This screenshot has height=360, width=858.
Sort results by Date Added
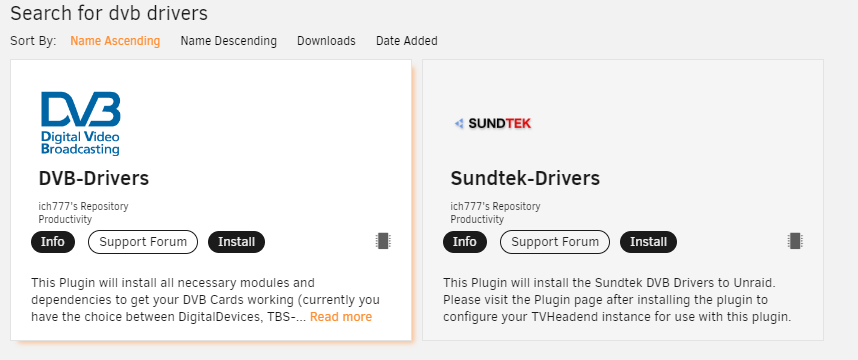pyautogui.click(x=407, y=41)
